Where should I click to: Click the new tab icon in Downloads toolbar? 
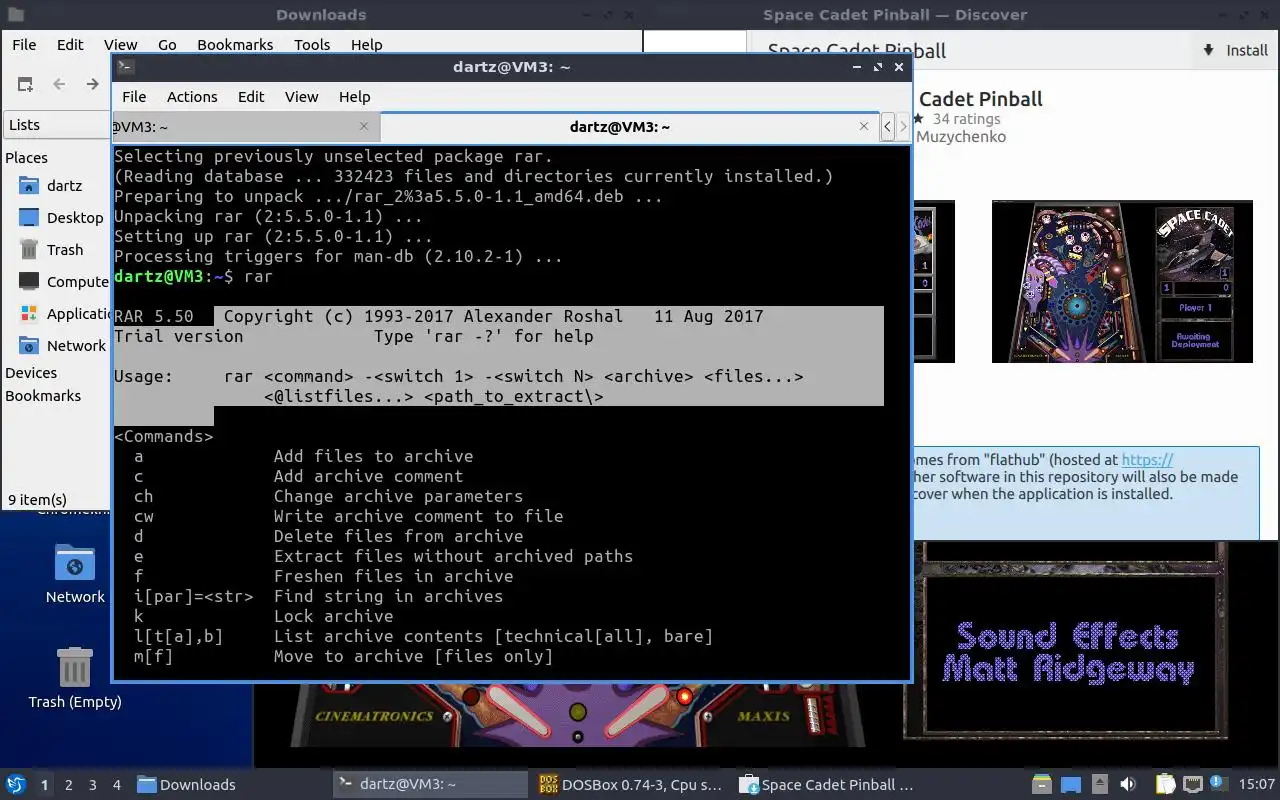25,85
